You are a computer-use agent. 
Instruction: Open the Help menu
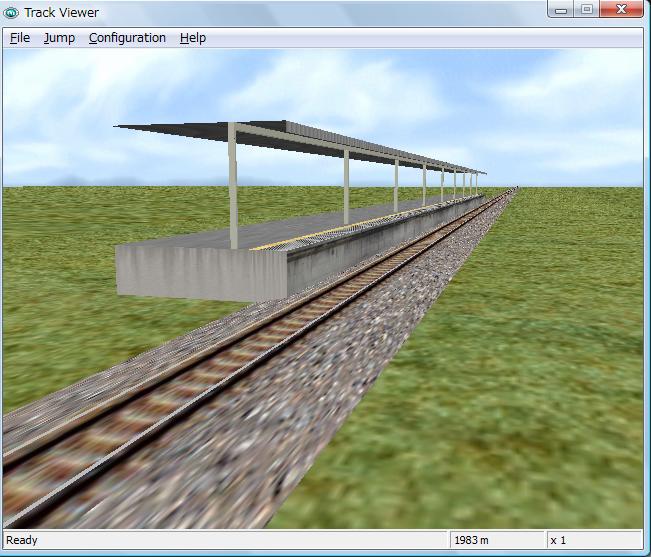(193, 38)
